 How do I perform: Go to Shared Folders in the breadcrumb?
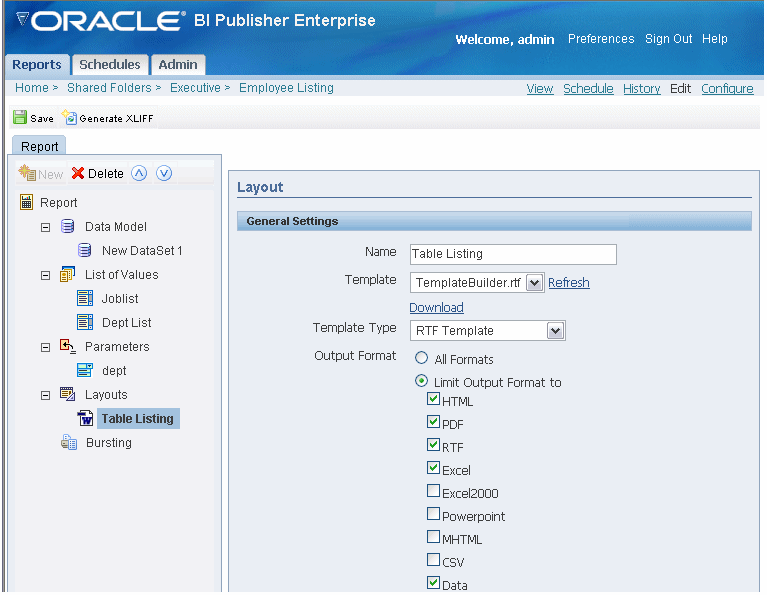tap(109, 88)
